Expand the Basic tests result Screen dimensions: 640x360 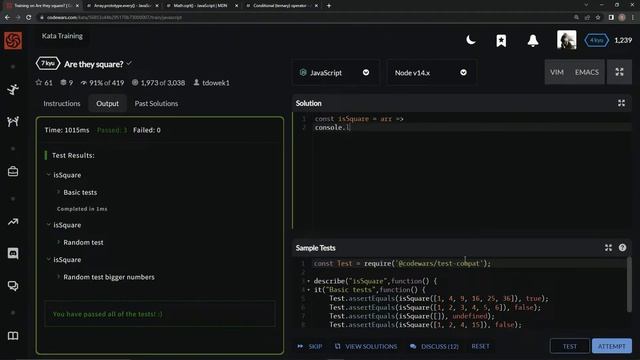pos(58,192)
